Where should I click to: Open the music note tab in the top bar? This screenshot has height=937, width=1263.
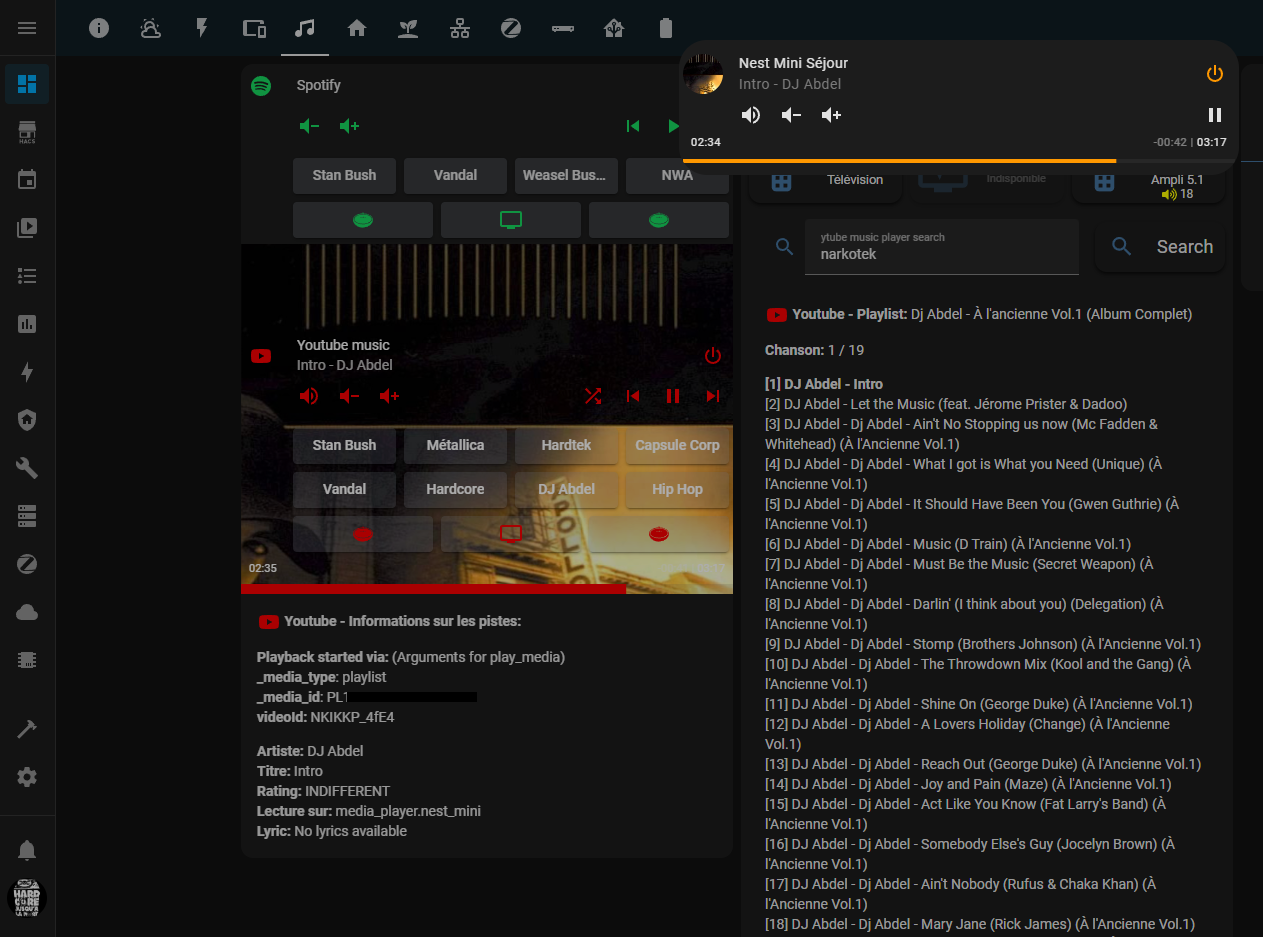tap(305, 28)
